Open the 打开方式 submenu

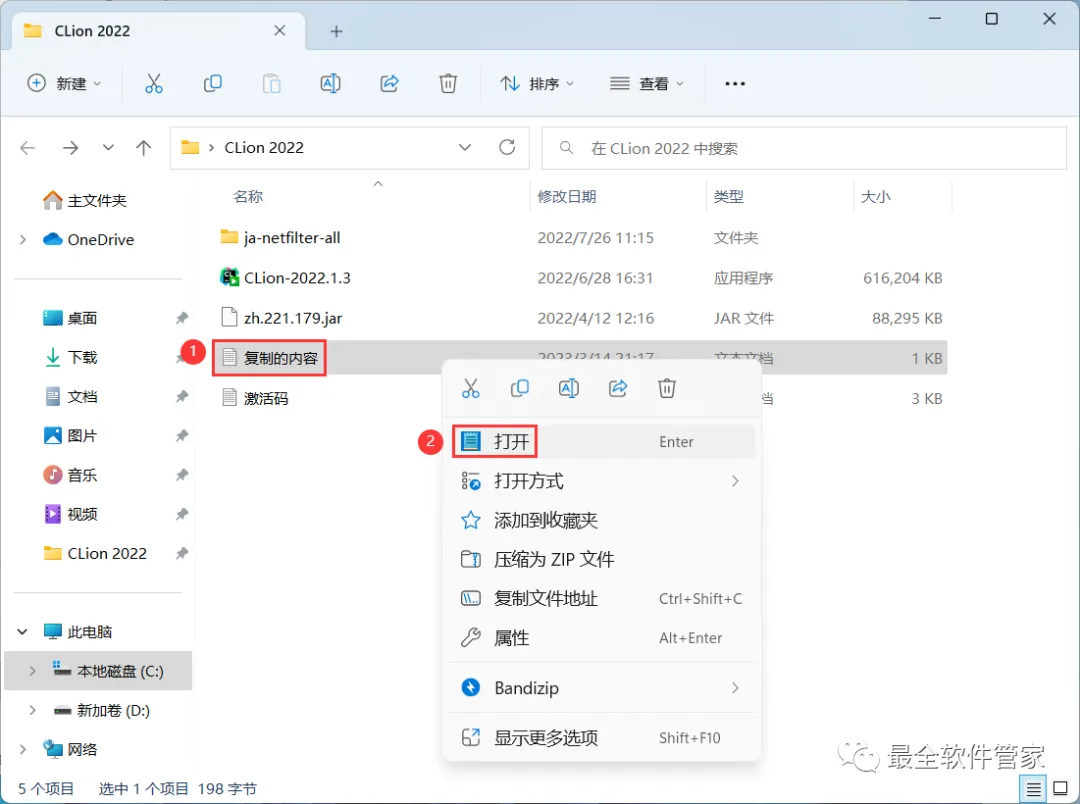click(601, 481)
